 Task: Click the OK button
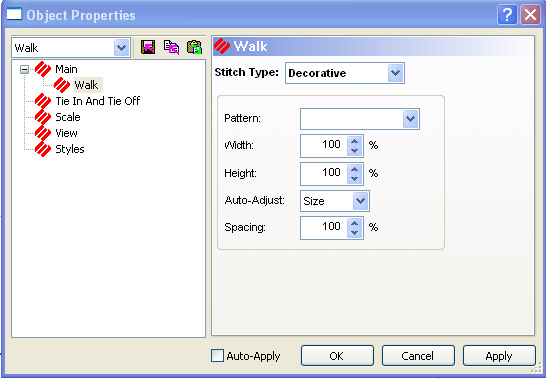(337, 356)
